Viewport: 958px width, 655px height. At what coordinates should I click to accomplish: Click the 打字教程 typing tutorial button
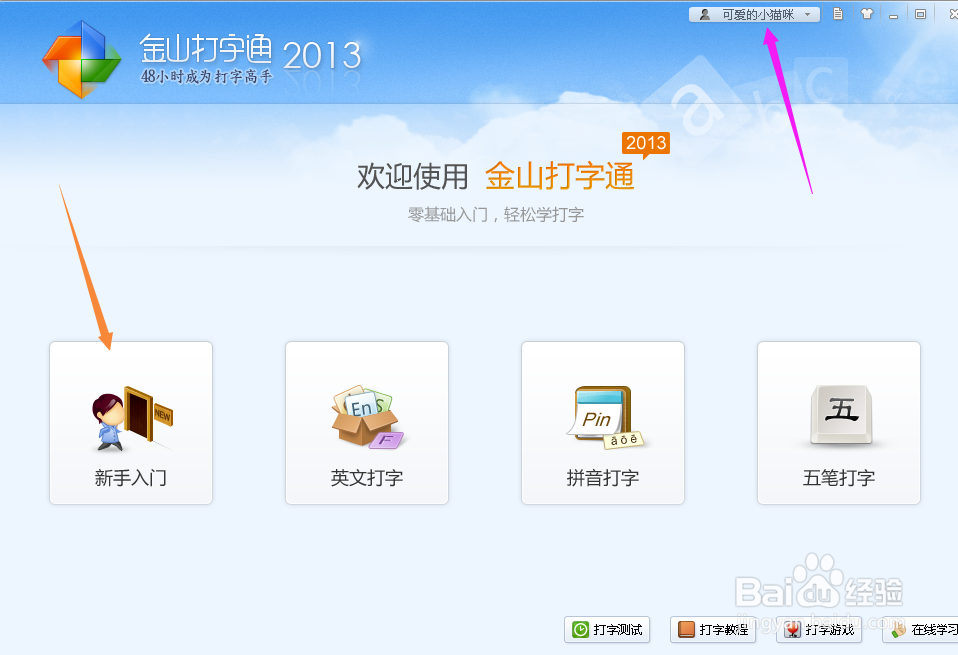point(713,629)
